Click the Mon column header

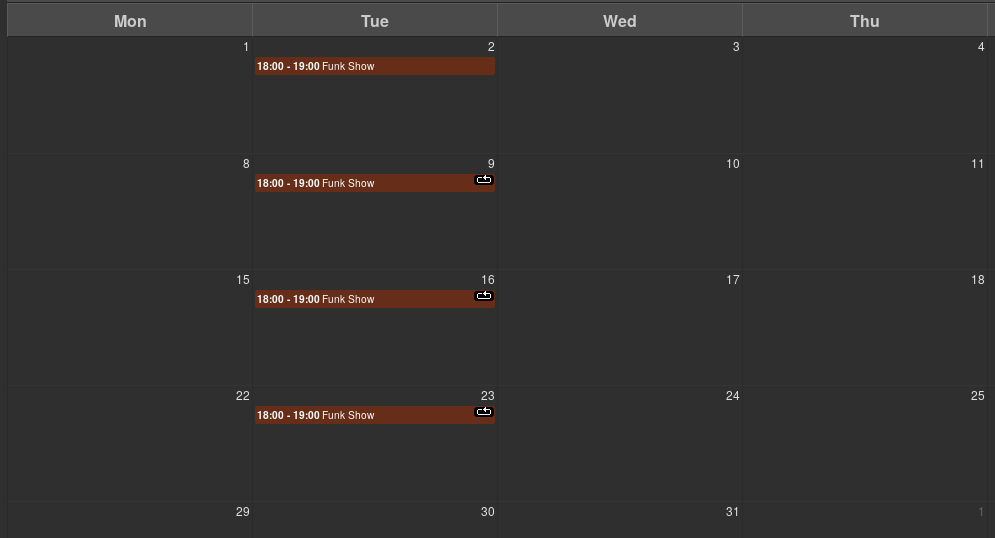[130, 21]
